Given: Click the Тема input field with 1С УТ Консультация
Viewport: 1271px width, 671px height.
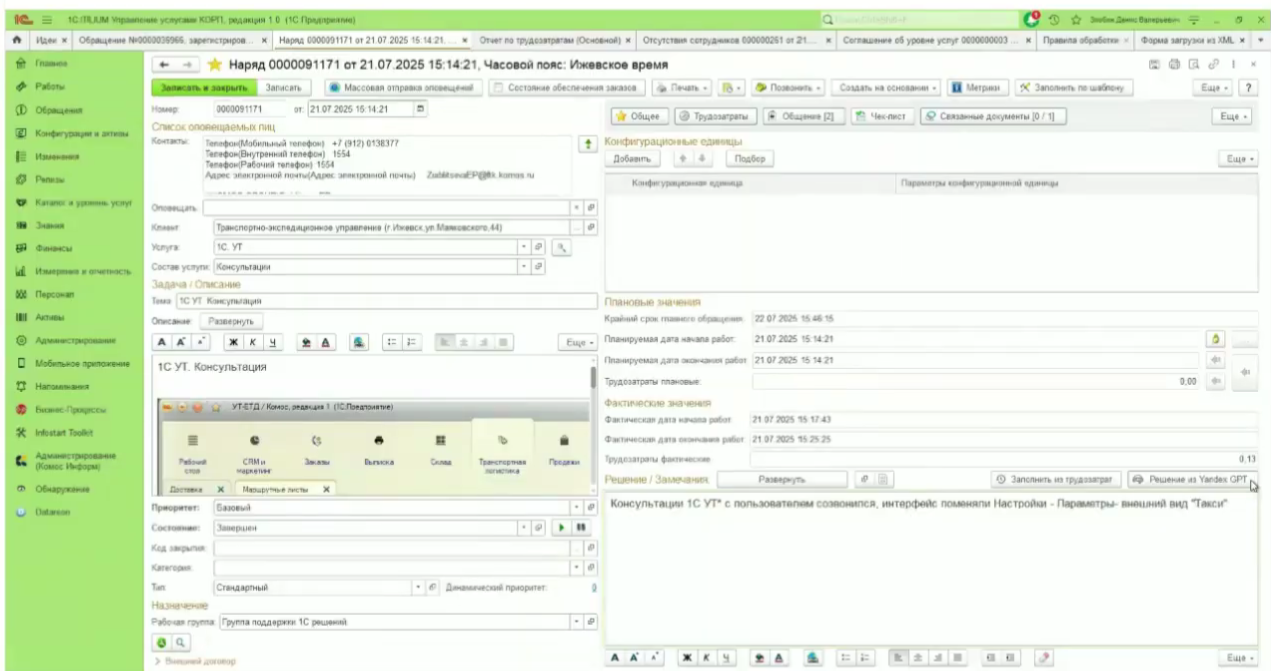Looking at the screenshot, I should (x=385, y=300).
